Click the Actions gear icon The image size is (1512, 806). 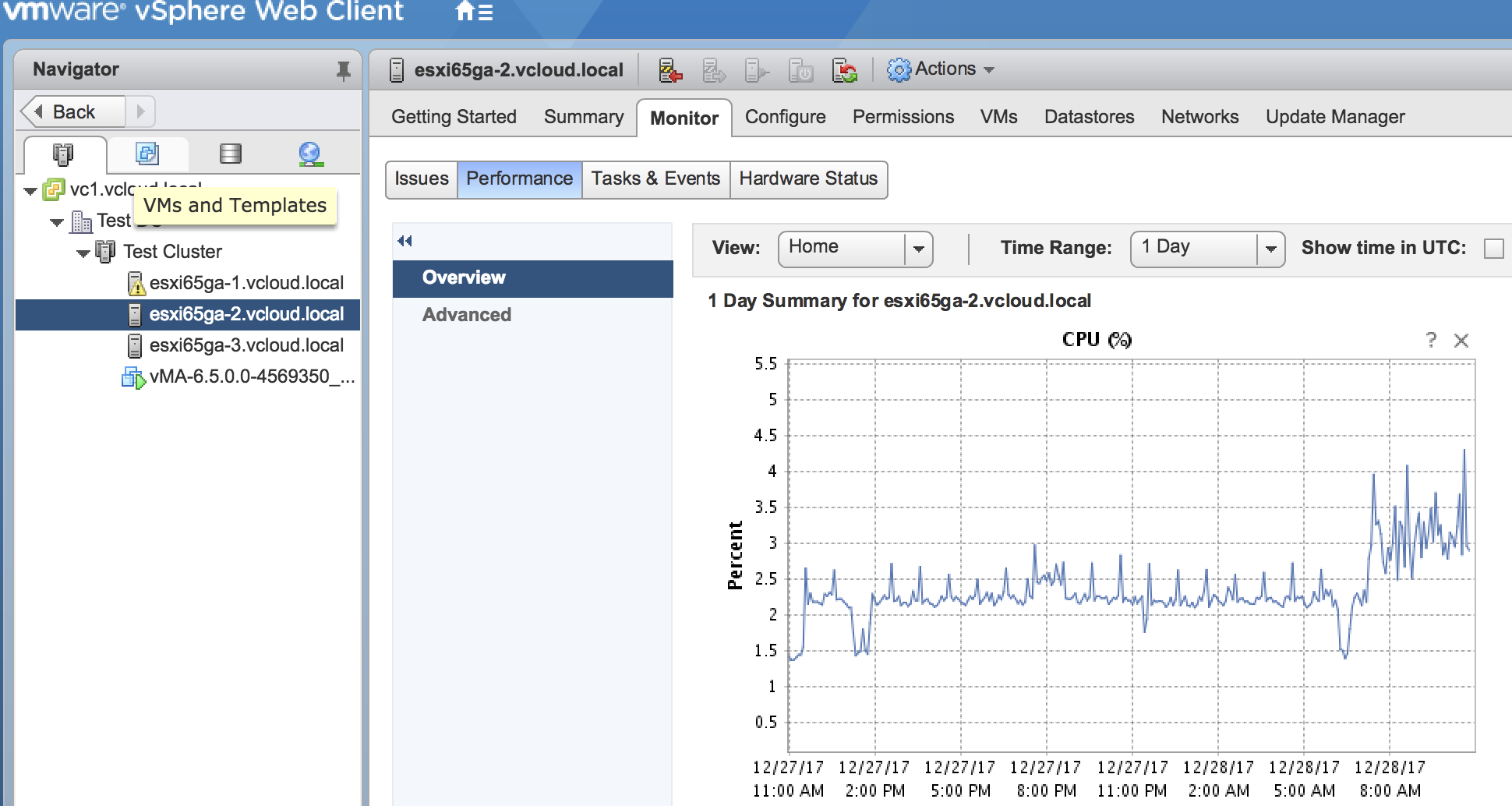901,69
